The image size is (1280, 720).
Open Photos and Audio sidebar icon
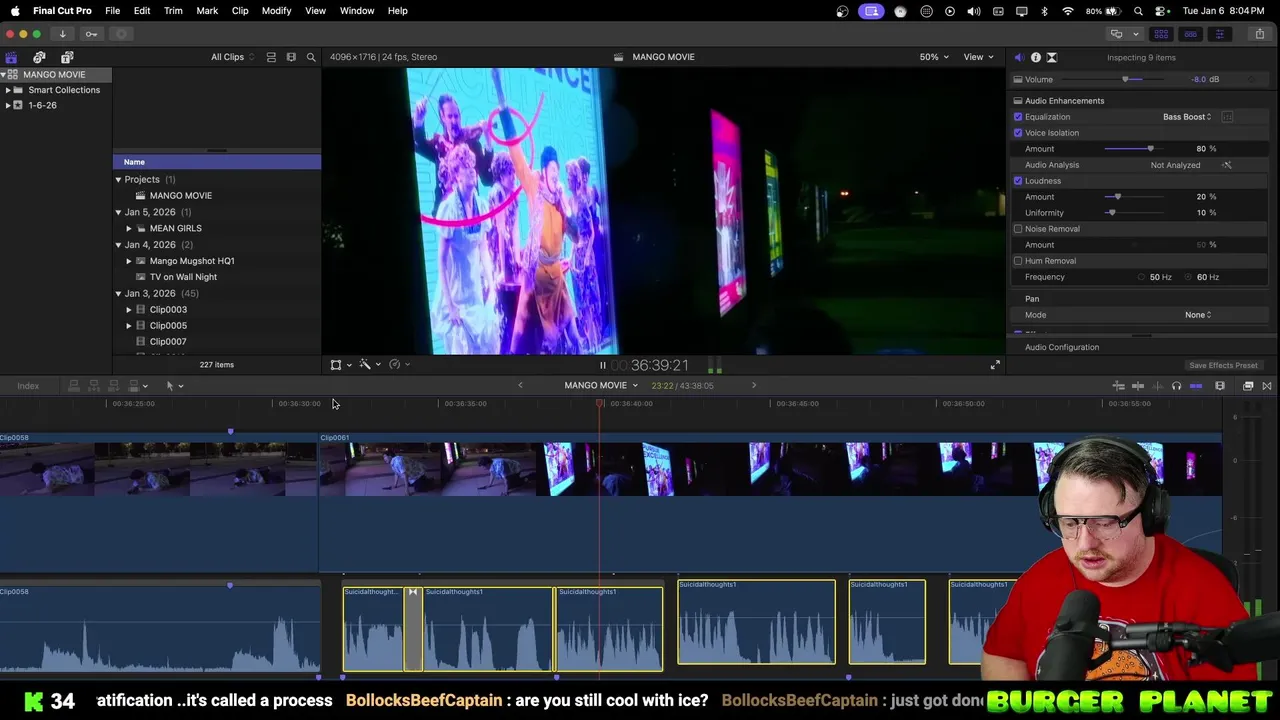coord(39,57)
